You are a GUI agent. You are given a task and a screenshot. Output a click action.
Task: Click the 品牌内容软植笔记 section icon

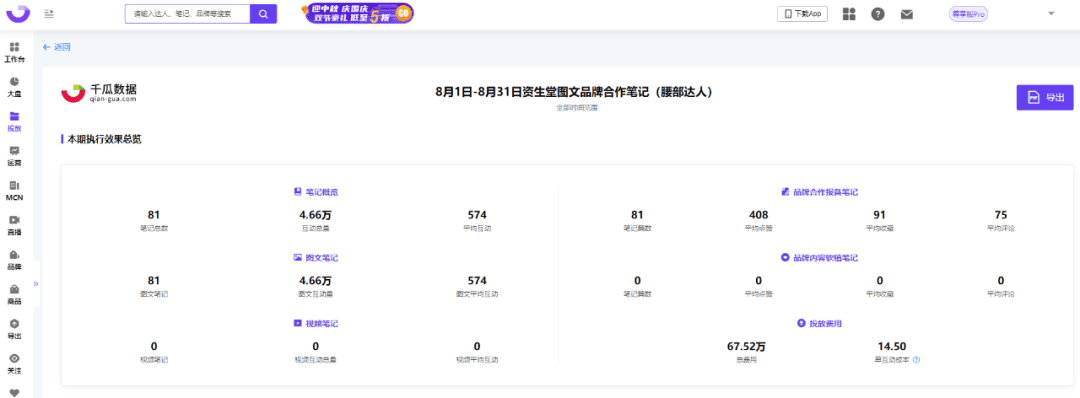tap(785, 257)
